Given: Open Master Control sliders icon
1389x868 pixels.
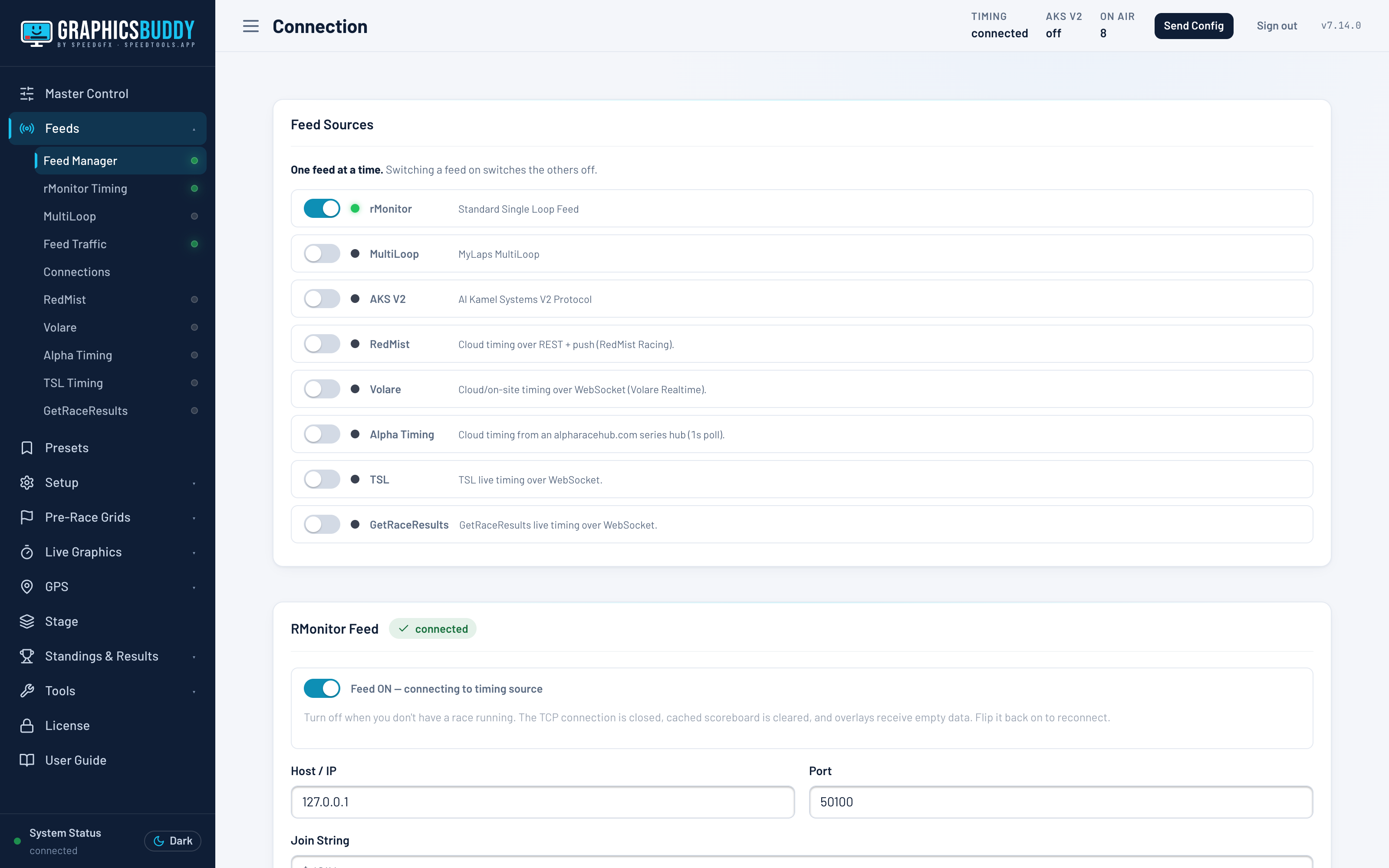Looking at the screenshot, I should point(27,94).
